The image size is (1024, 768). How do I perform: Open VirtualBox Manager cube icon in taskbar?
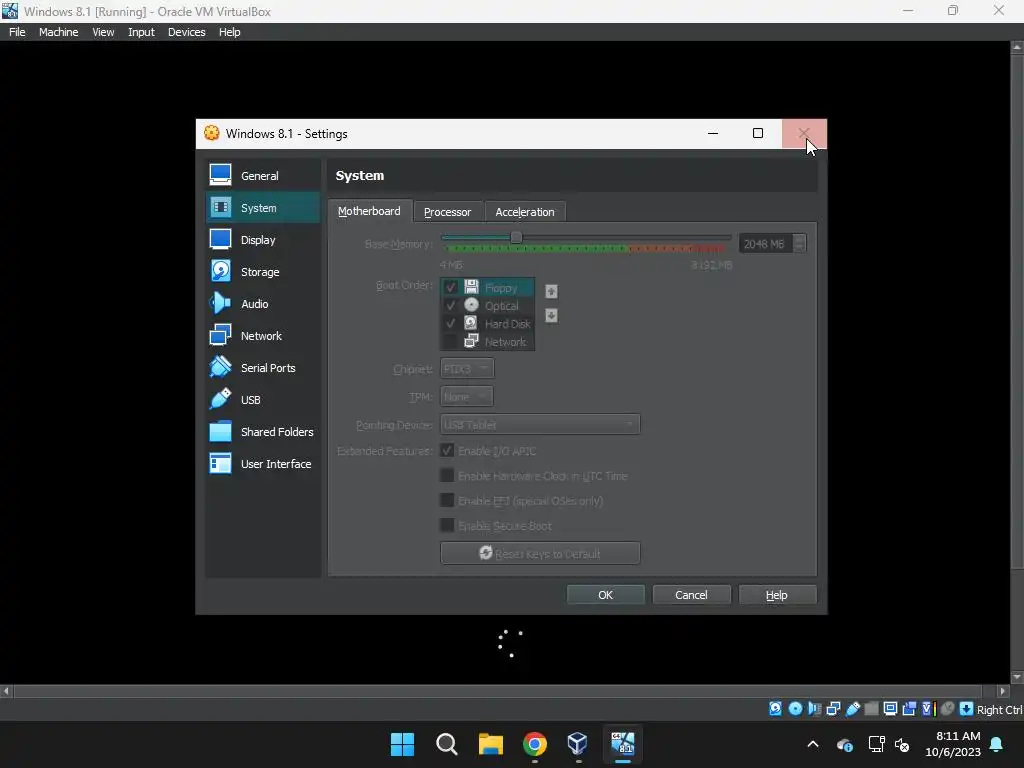pos(577,744)
